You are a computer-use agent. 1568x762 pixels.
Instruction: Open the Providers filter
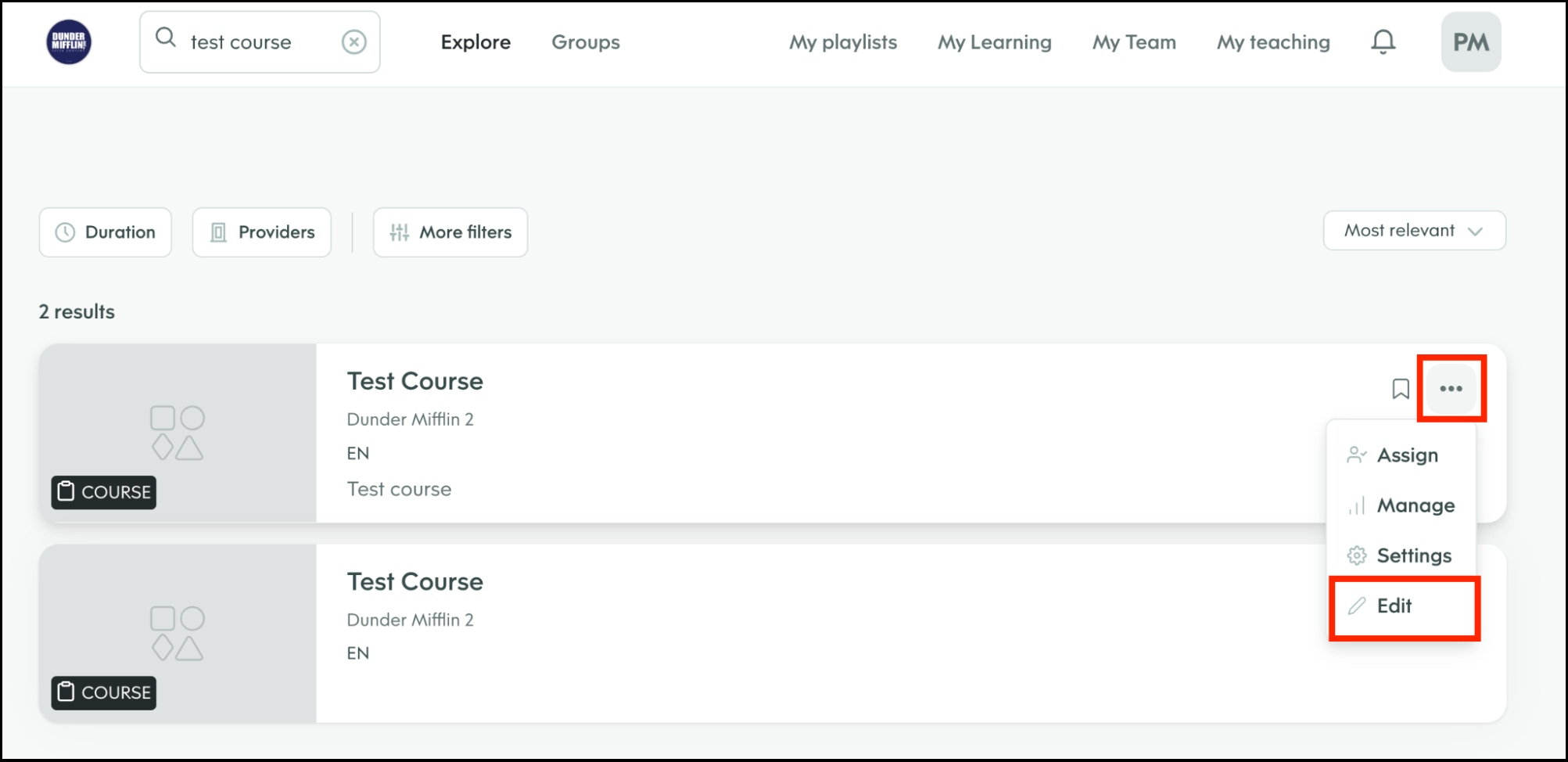pyautogui.click(x=262, y=232)
